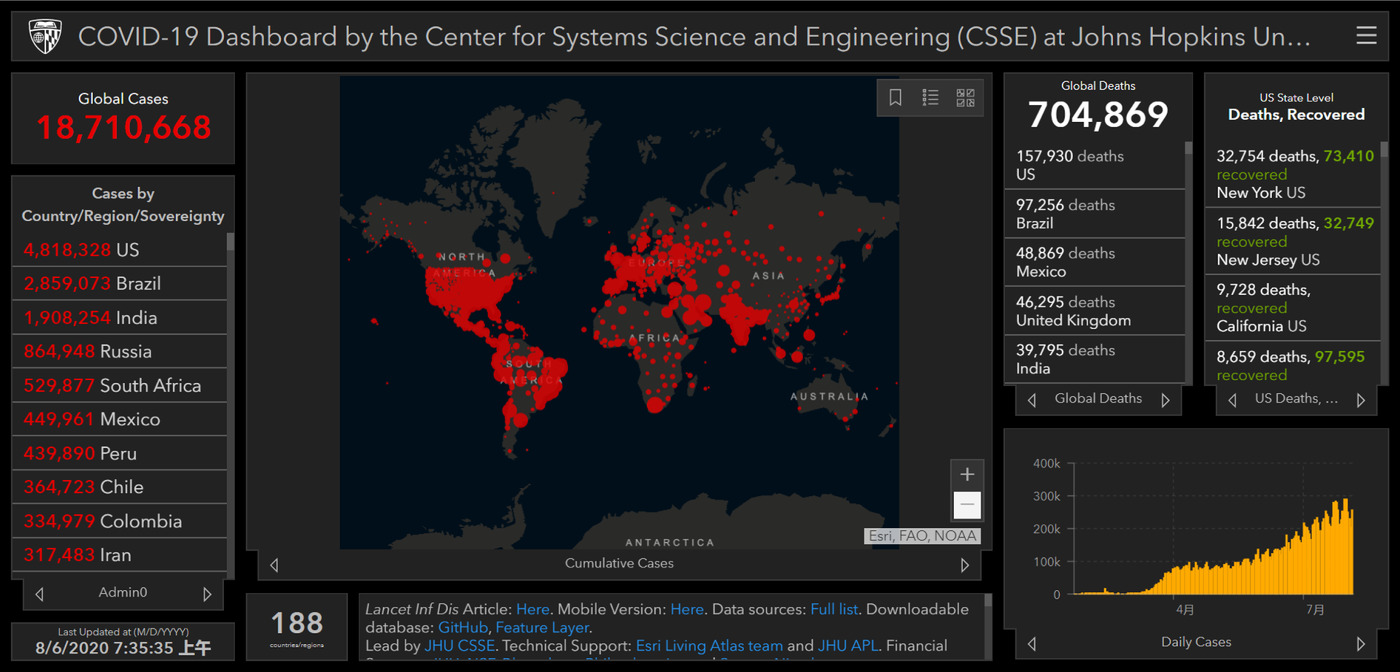Screen dimensions: 1400x672
Task: Select the Global Deaths tab label
Action: (x=1098, y=398)
